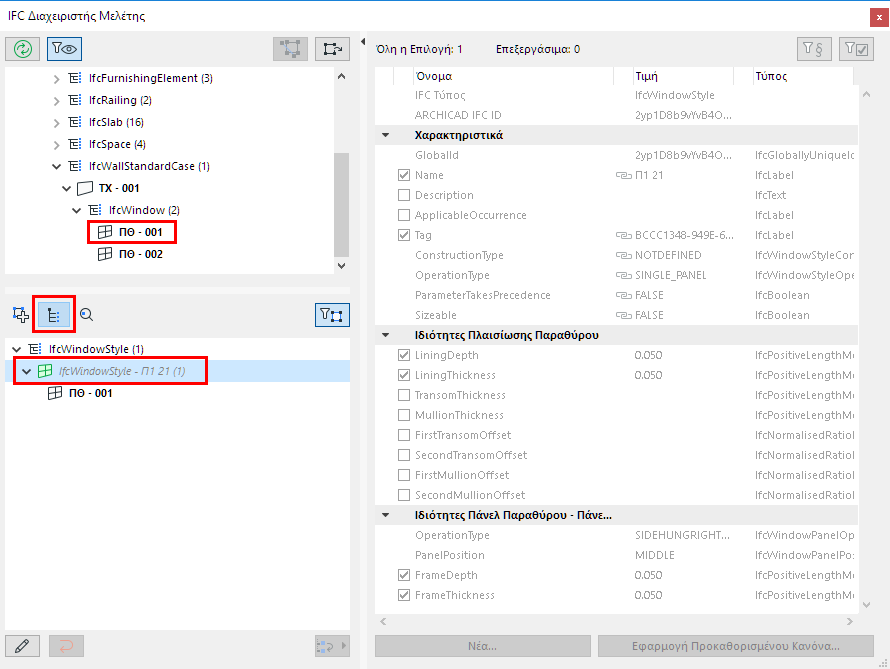Image resolution: width=890 pixels, height=669 pixels.
Task: Uncheck the LiningThickness checkbox
Action: tap(404, 375)
